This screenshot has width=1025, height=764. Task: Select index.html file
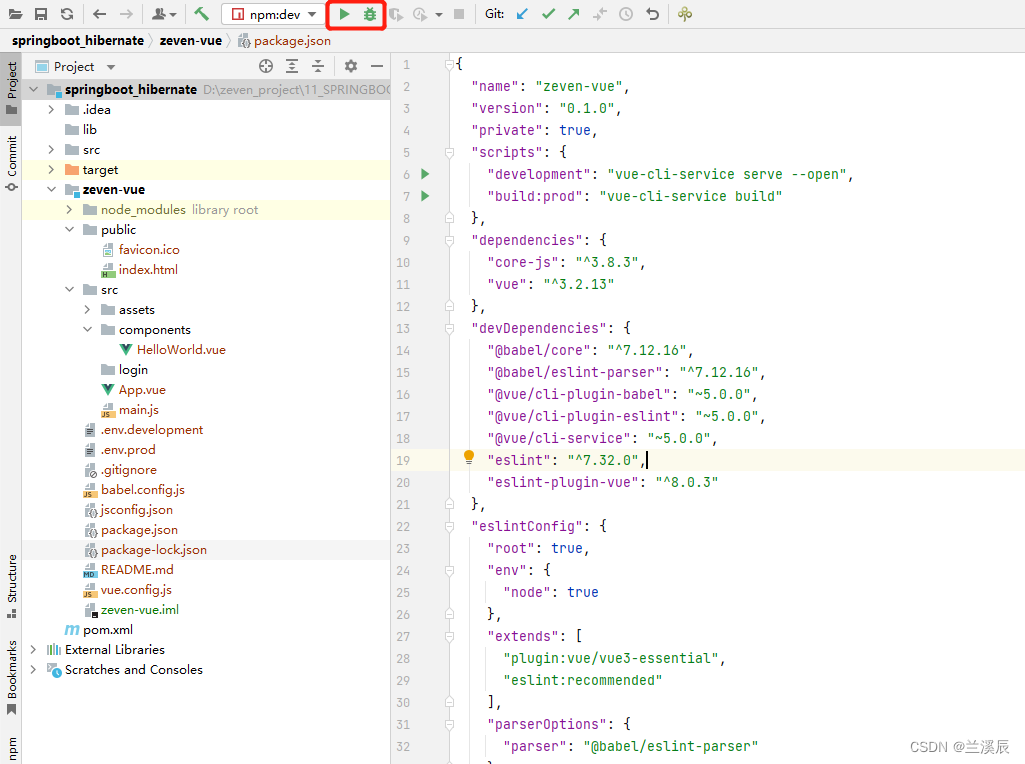(148, 269)
